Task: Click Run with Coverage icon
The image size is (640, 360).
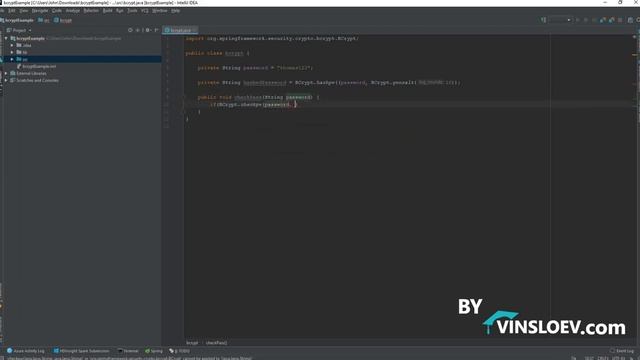Action: pyautogui.click(x=594, y=20)
